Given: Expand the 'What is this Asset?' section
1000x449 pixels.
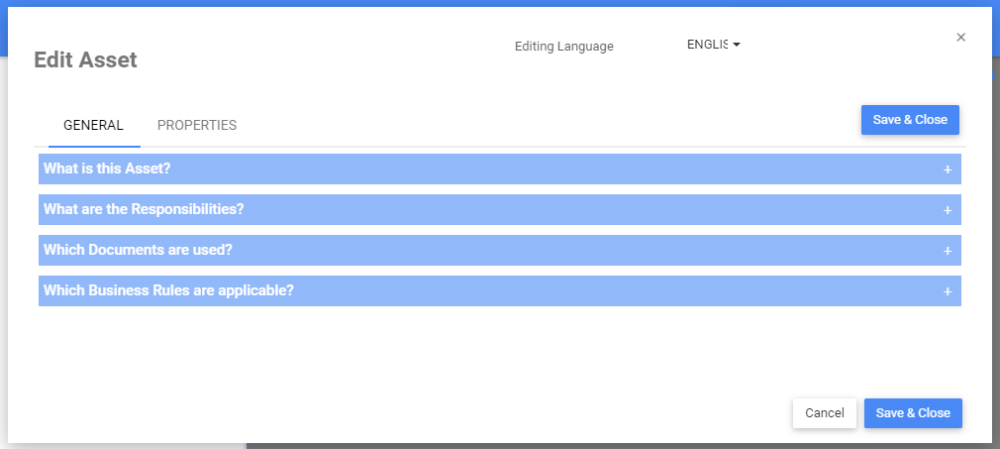Looking at the screenshot, I should [107, 169].
